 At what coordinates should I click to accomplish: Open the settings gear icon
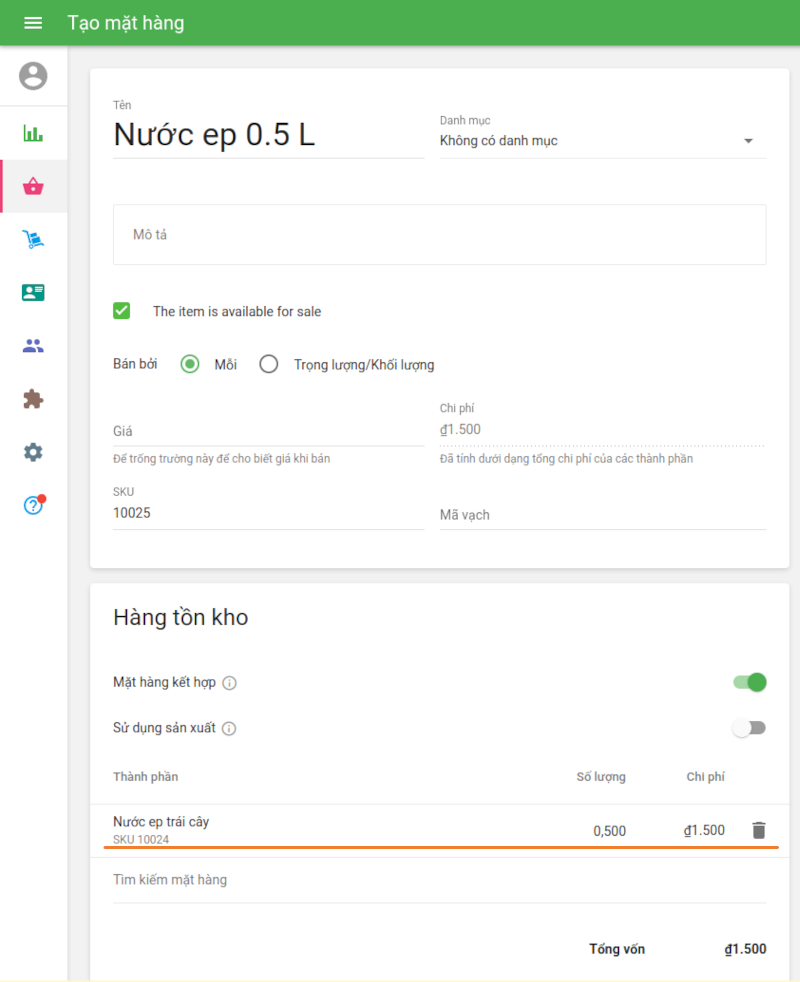(x=33, y=452)
